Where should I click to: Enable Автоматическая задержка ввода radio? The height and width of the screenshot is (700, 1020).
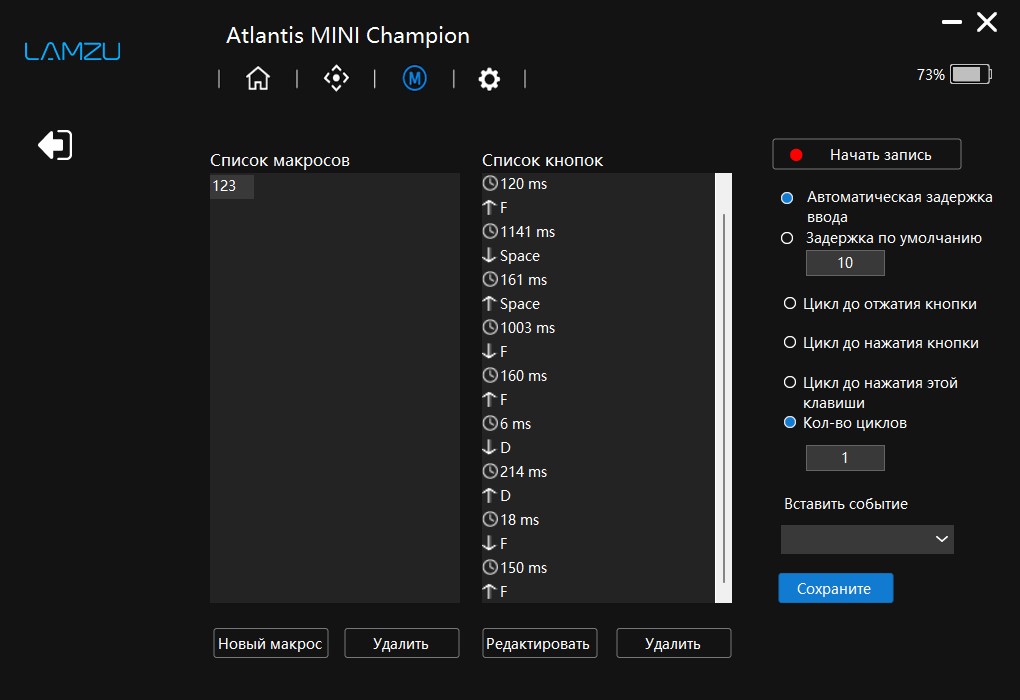point(787,198)
